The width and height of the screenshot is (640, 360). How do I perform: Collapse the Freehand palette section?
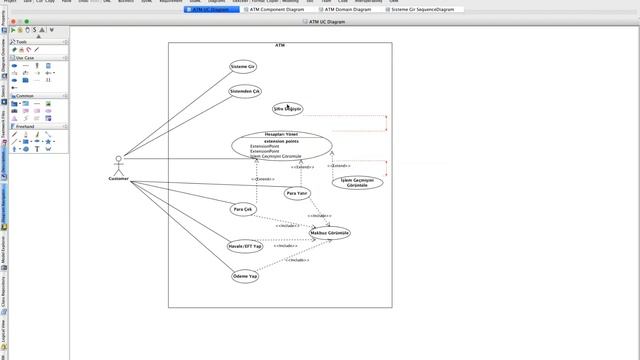(x=65, y=127)
